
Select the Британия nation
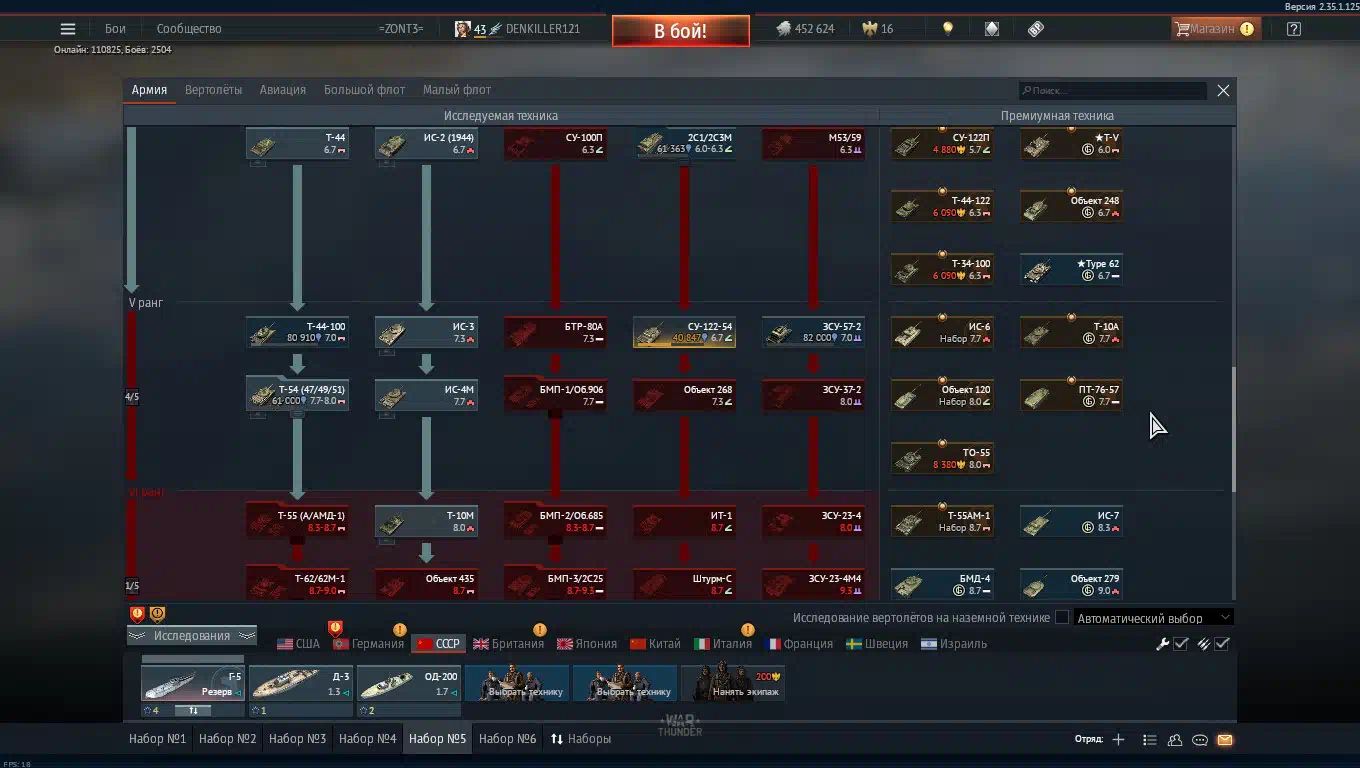pos(509,644)
